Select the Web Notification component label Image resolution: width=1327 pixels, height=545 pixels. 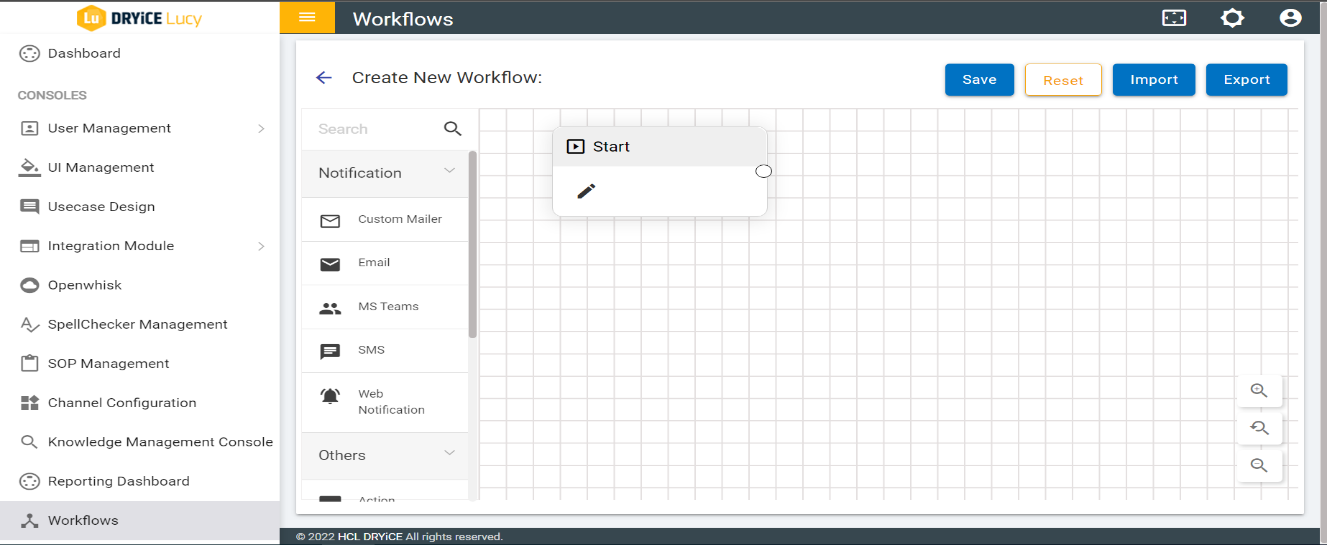(x=391, y=402)
